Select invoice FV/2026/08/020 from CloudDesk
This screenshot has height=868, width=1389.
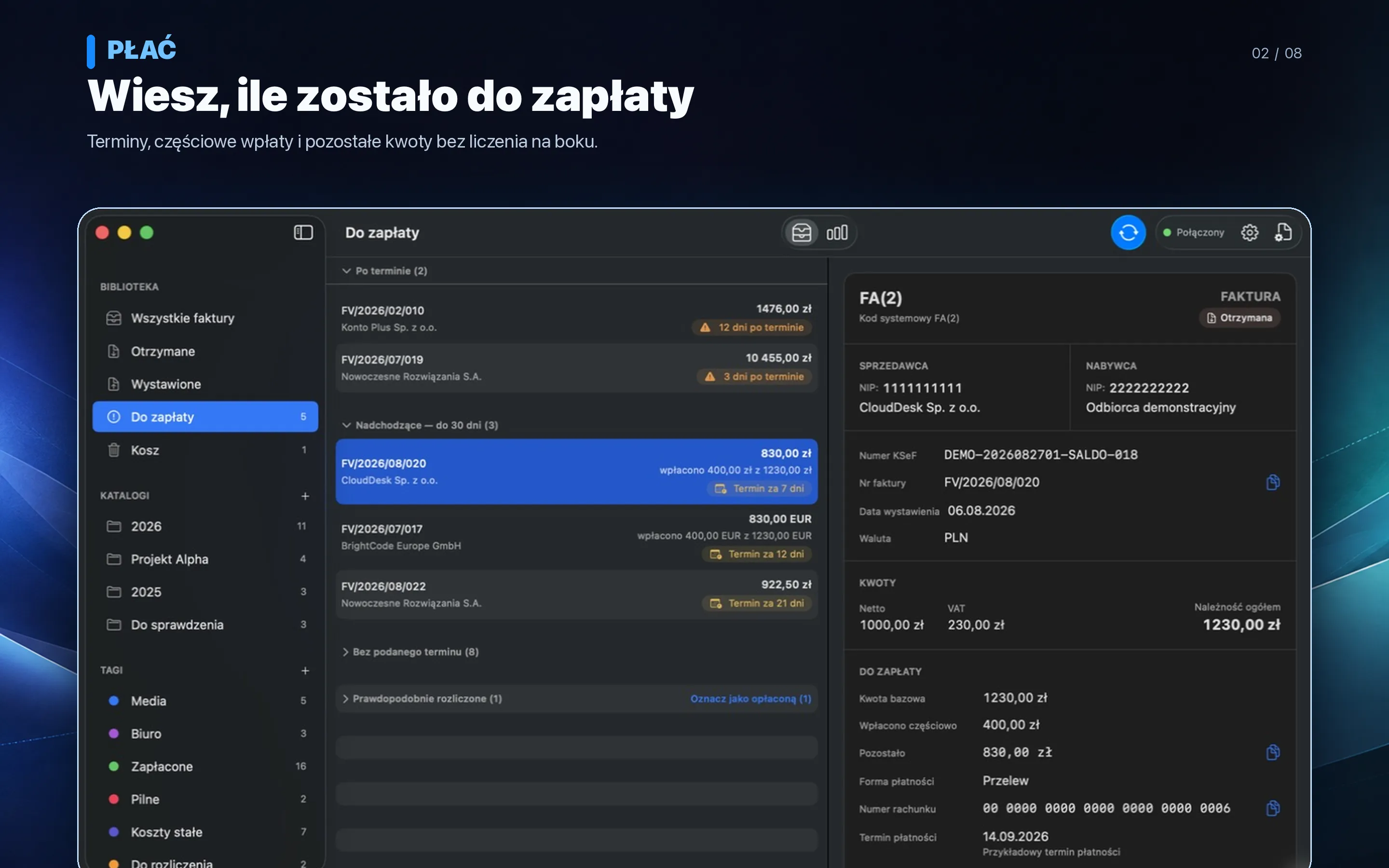tap(576, 472)
